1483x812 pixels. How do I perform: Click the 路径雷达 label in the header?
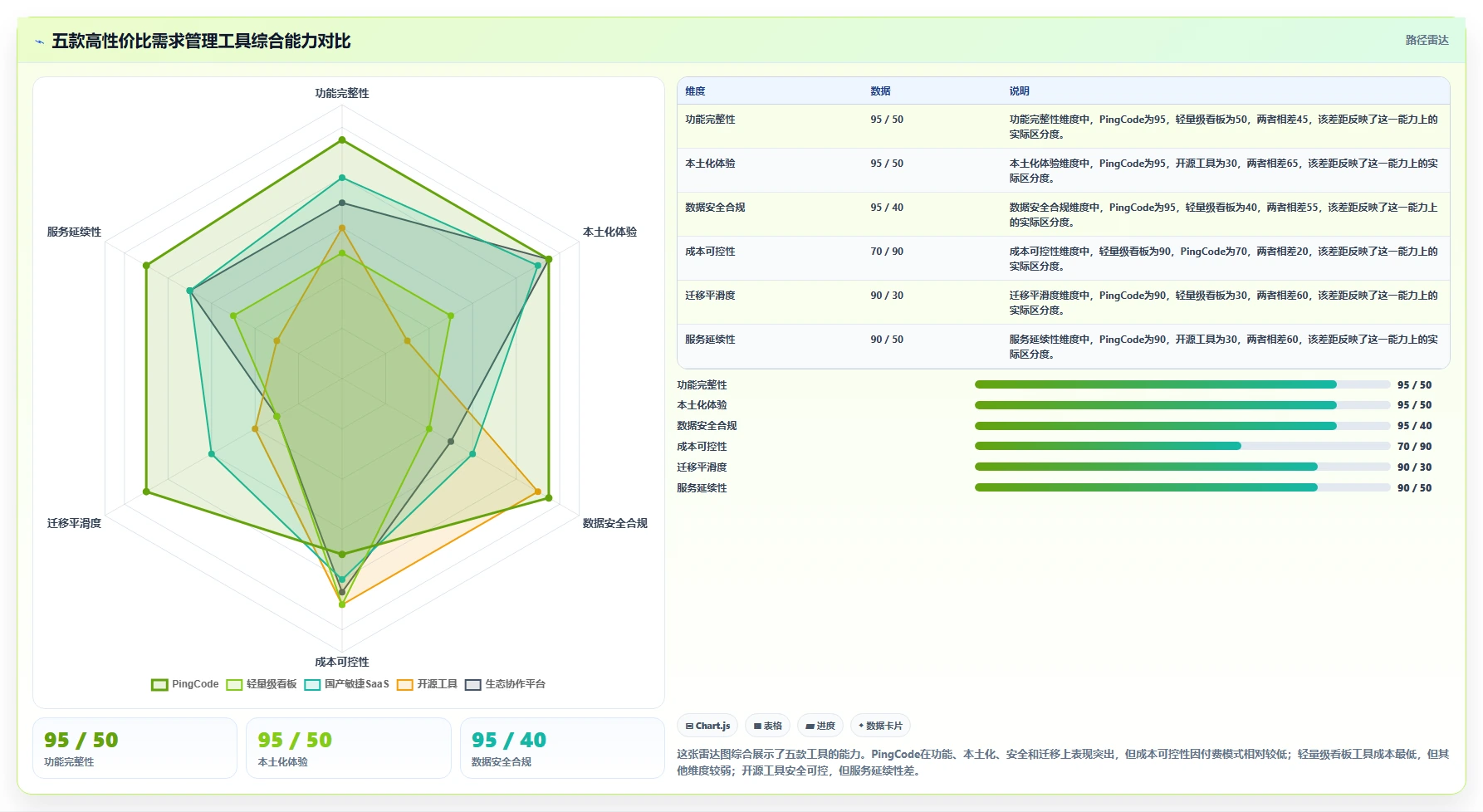1427,40
